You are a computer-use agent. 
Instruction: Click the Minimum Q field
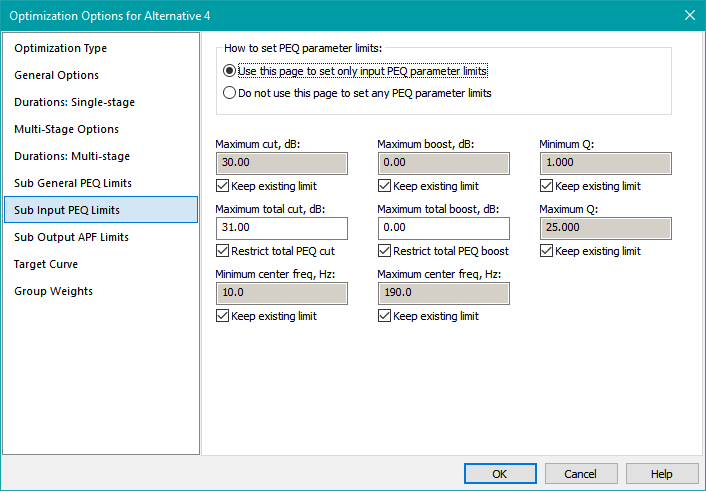[x=606, y=163]
